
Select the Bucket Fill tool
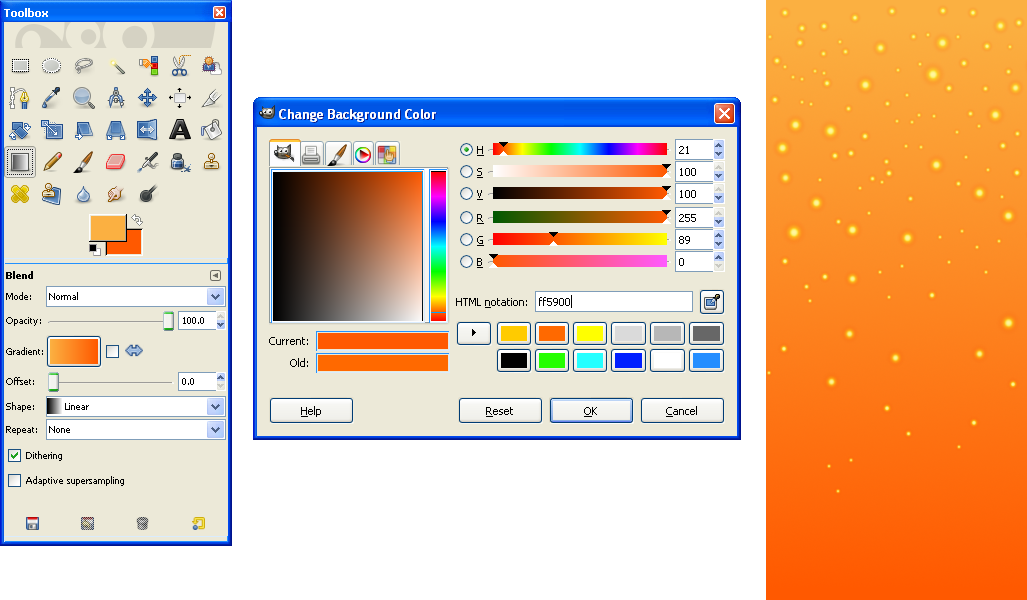211,130
